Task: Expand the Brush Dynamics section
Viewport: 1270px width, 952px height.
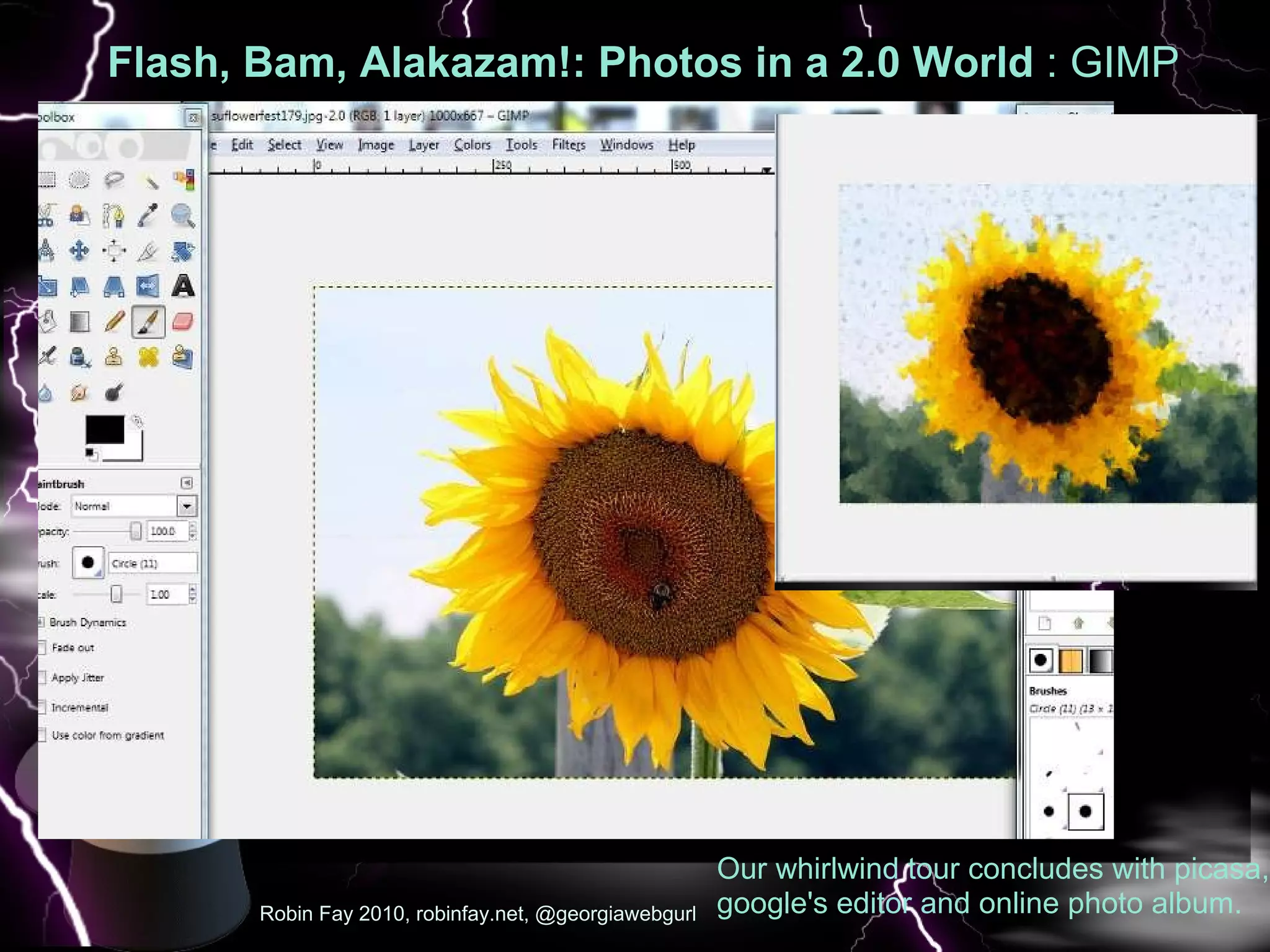Action: coord(42,622)
